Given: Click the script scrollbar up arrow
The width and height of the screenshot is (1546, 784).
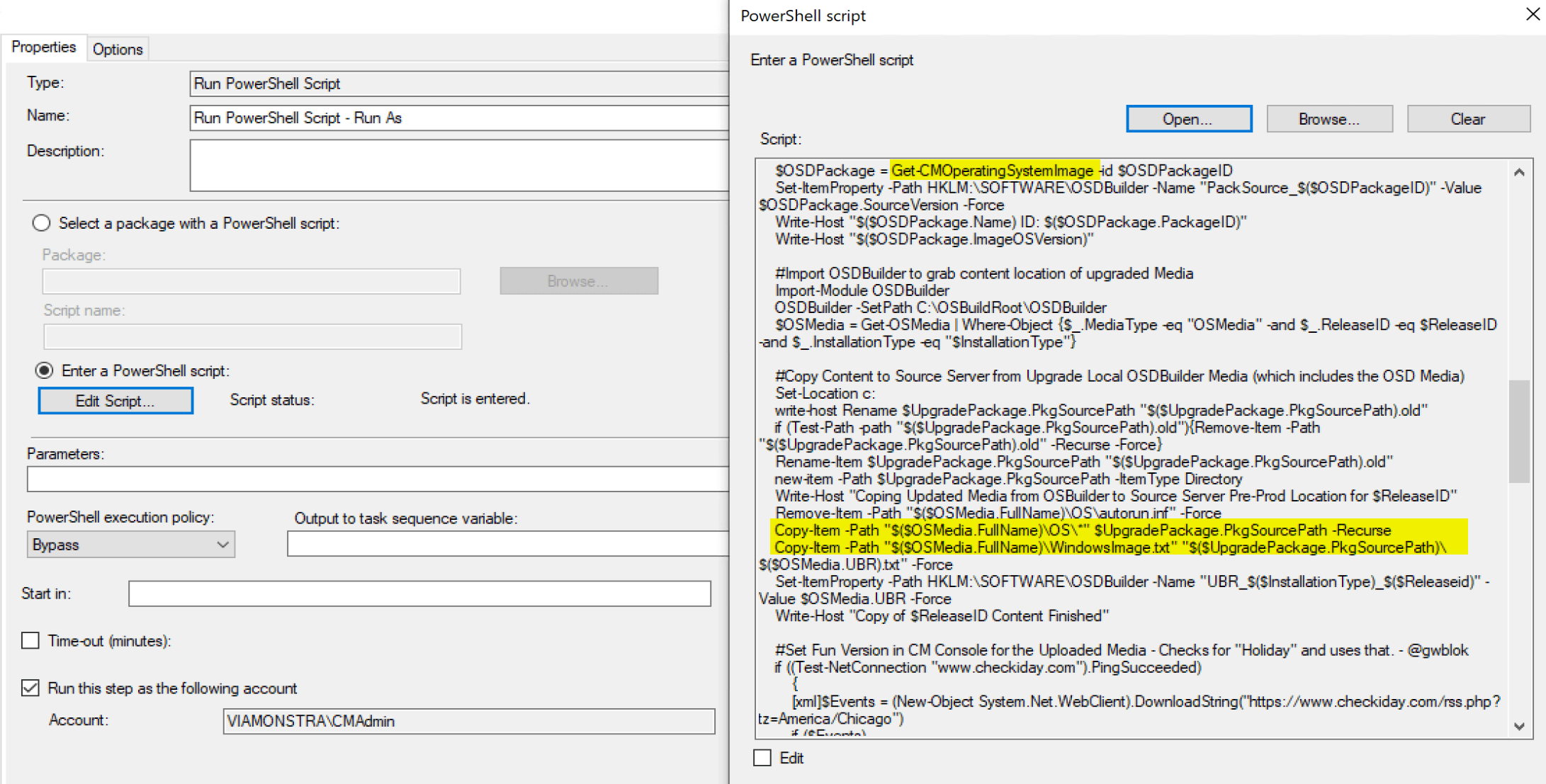Looking at the screenshot, I should click(1519, 171).
